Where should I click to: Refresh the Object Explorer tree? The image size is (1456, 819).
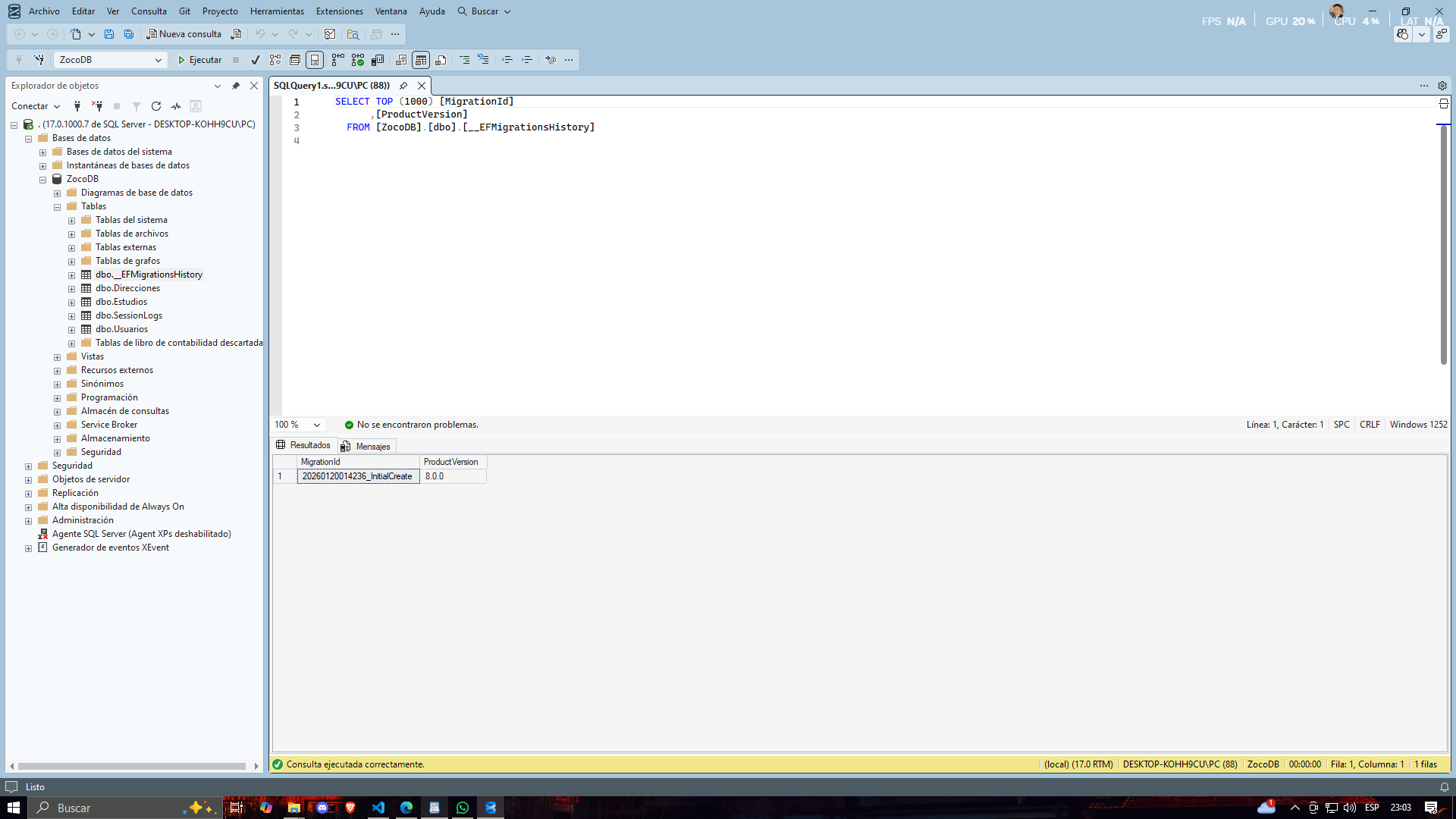(x=156, y=106)
